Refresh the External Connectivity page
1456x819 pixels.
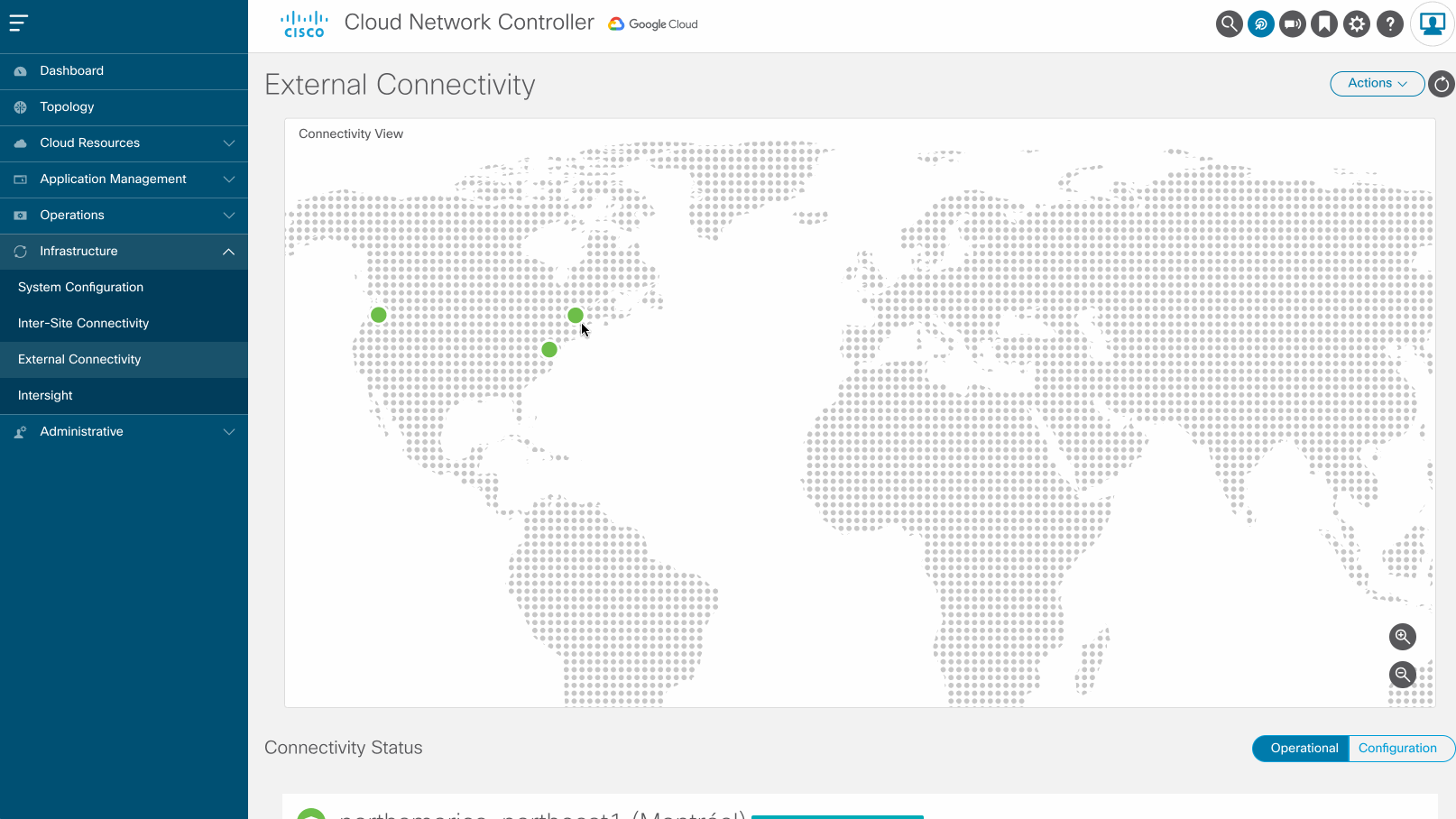click(x=1442, y=84)
